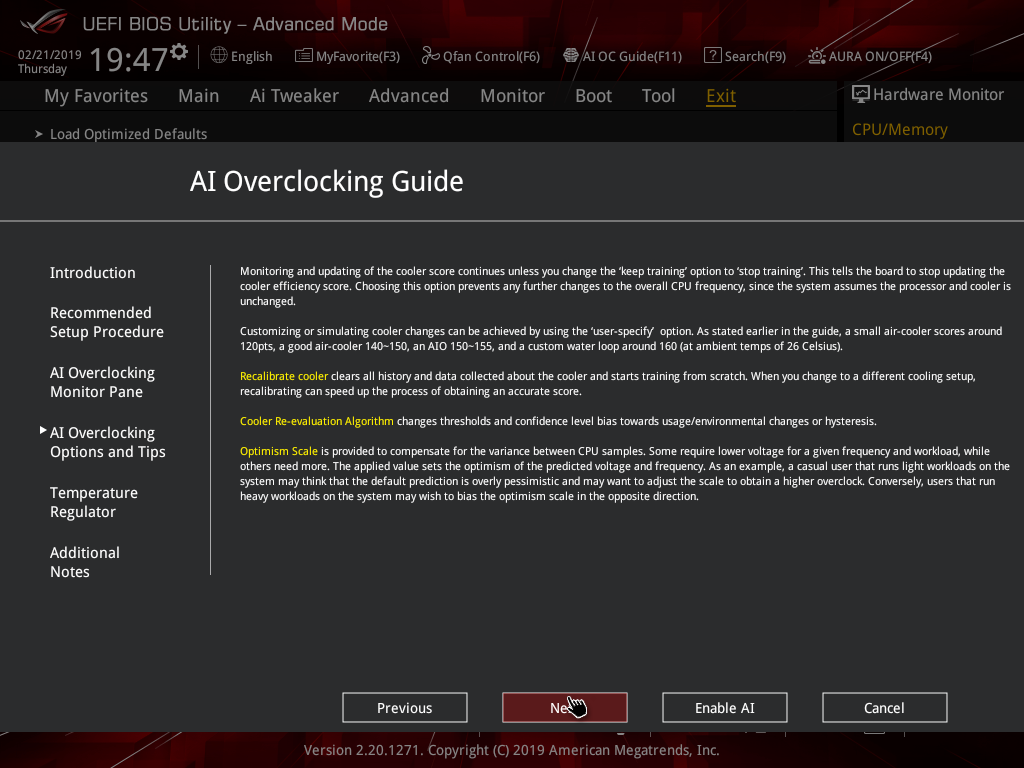This screenshot has height=768, width=1024.
Task: Click the Hardware Monitor panel title
Action: (x=938, y=95)
